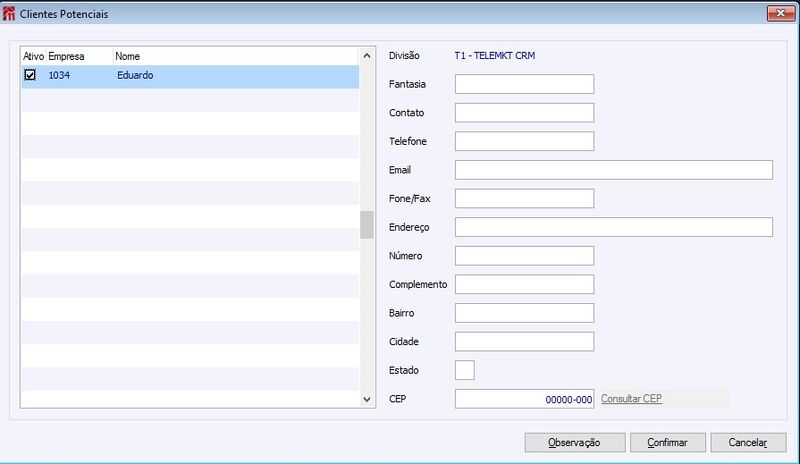Confirm with the Confirmar button

[x=667, y=443]
